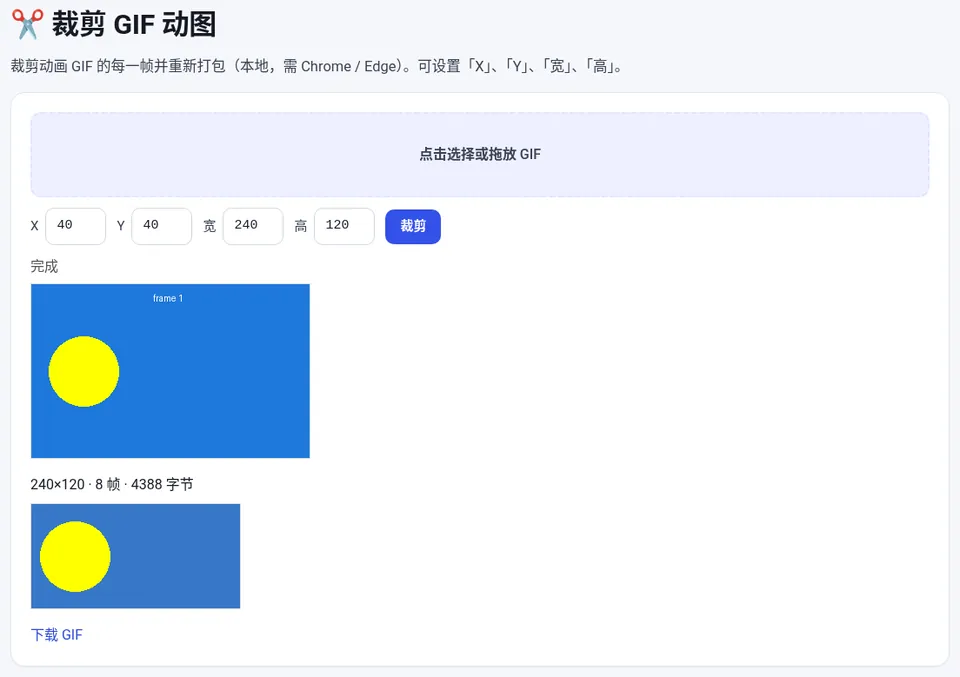Image resolution: width=960 pixels, height=677 pixels.
Task: Select the 完成 status text
Action: point(44,266)
